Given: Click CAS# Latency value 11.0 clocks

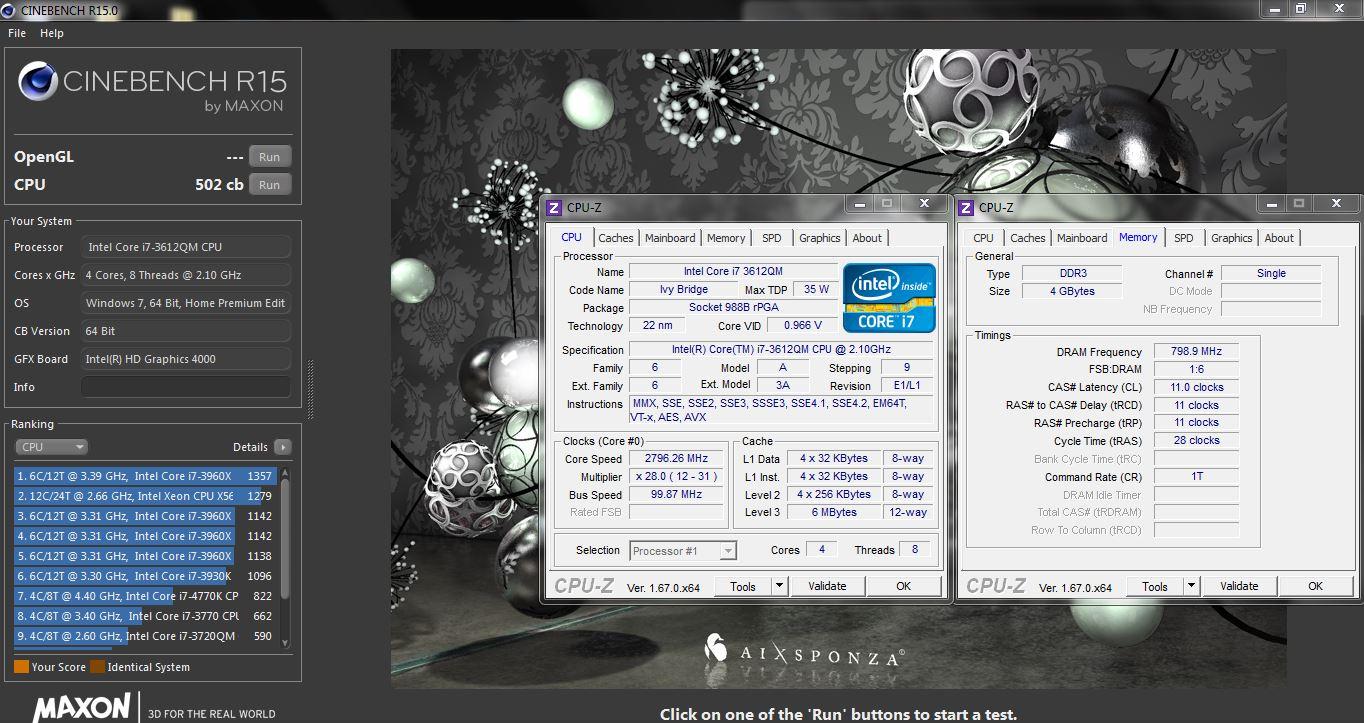Looking at the screenshot, I should [1196, 388].
